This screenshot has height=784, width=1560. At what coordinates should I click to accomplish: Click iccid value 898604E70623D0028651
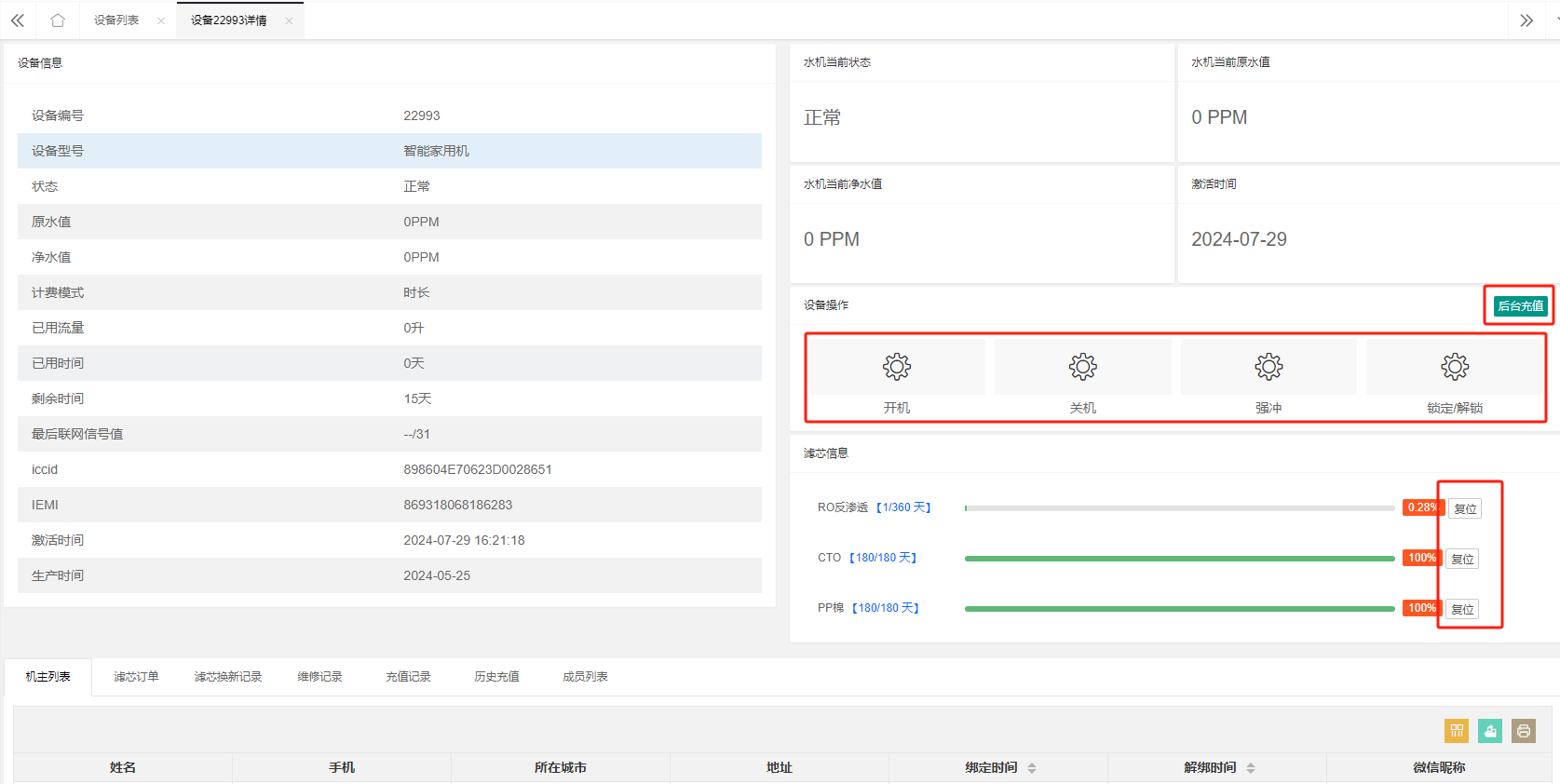[x=478, y=469]
